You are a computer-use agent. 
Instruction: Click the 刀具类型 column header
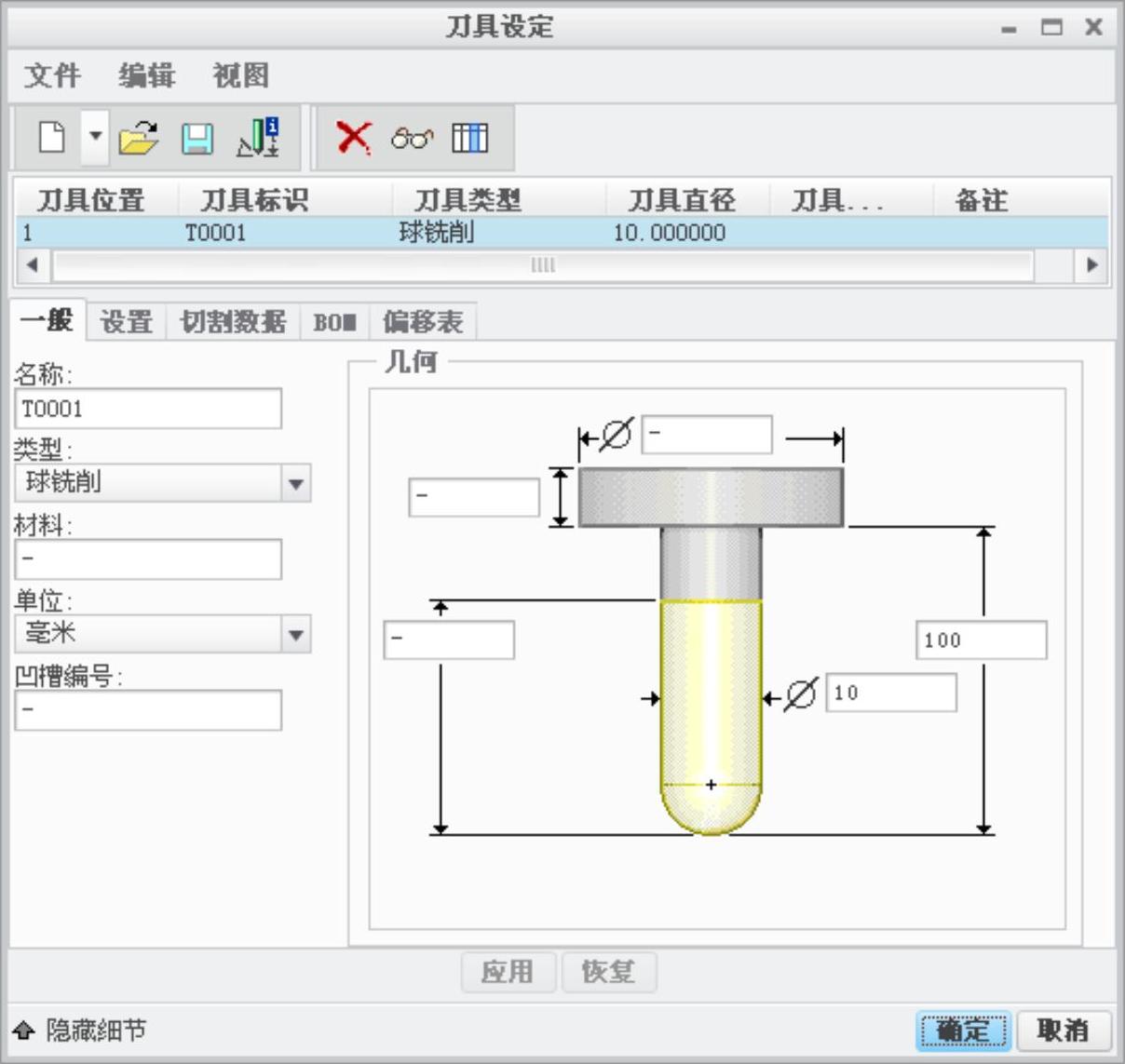pos(467,200)
